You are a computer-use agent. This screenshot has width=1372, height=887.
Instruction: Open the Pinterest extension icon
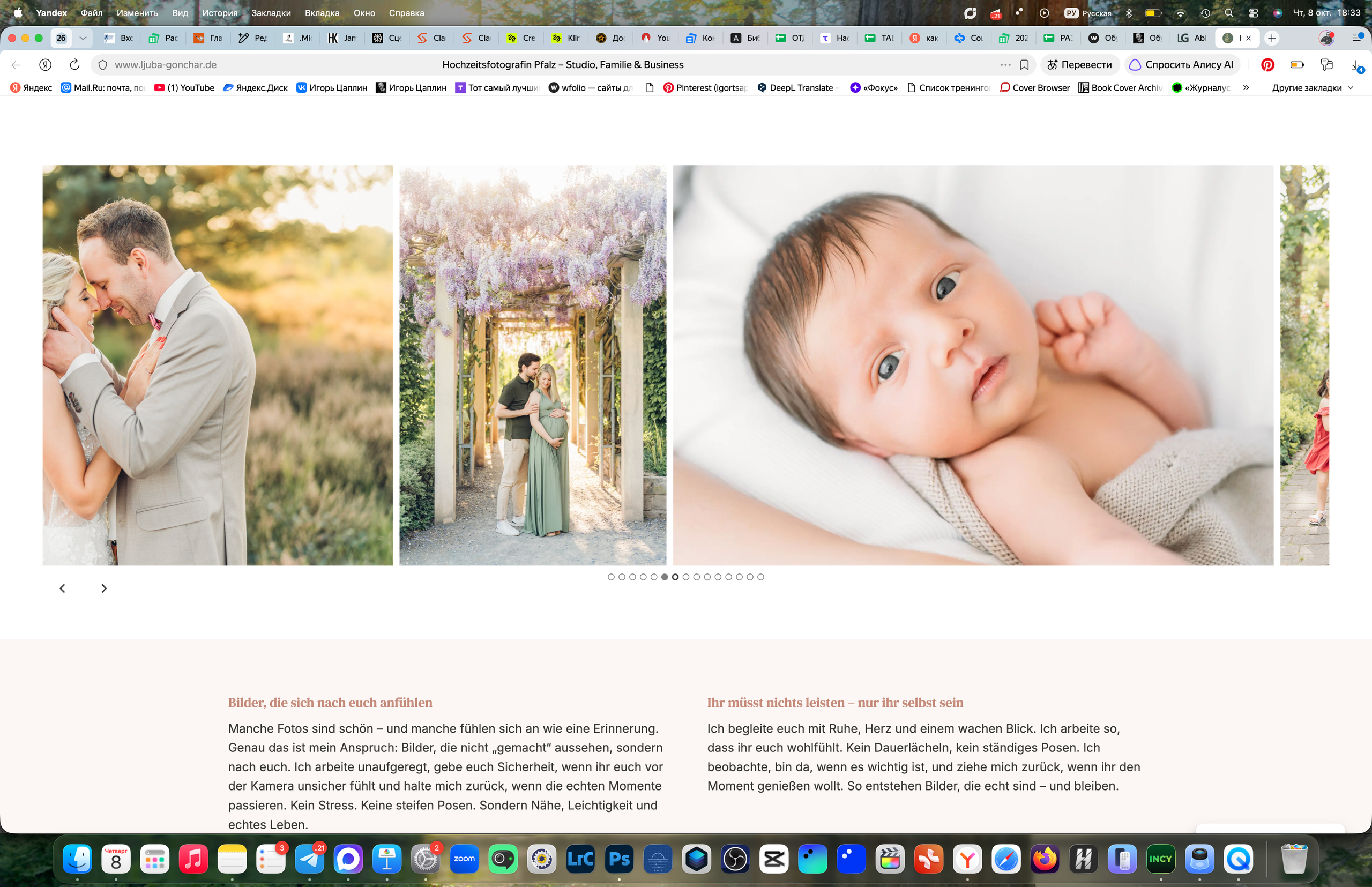[x=1267, y=64]
